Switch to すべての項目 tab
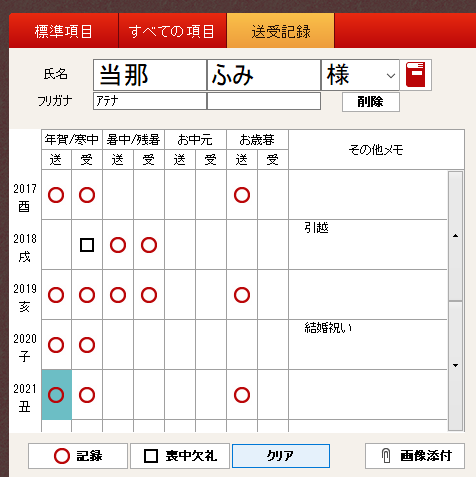 click(x=172, y=32)
